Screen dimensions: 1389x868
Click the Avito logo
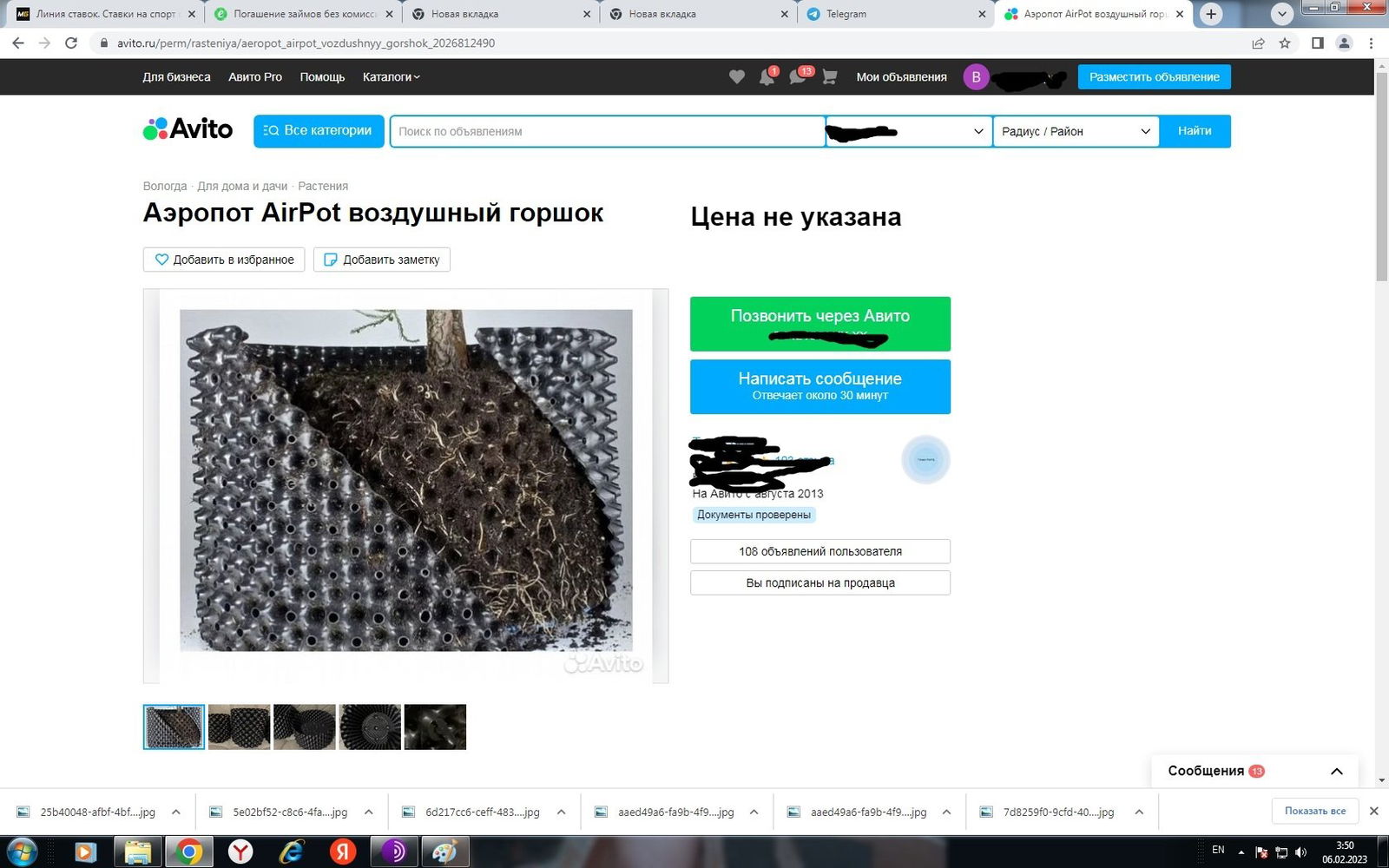[188, 130]
